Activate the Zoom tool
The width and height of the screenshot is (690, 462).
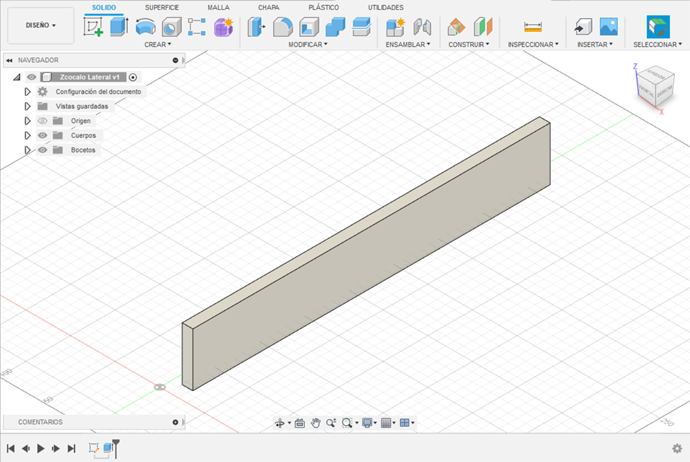coord(331,423)
